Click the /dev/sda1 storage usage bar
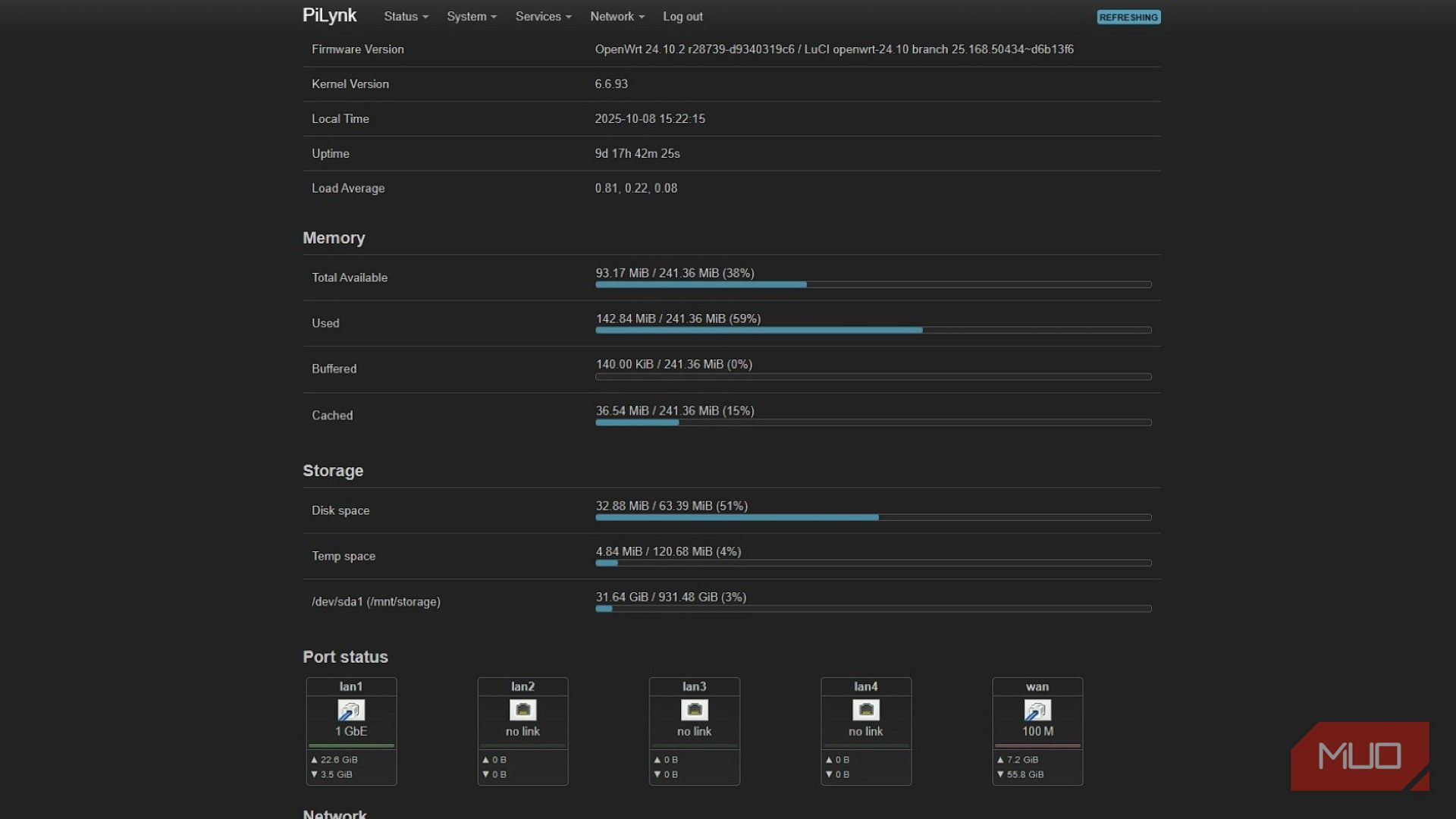The image size is (1456, 819). coord(874,609)
